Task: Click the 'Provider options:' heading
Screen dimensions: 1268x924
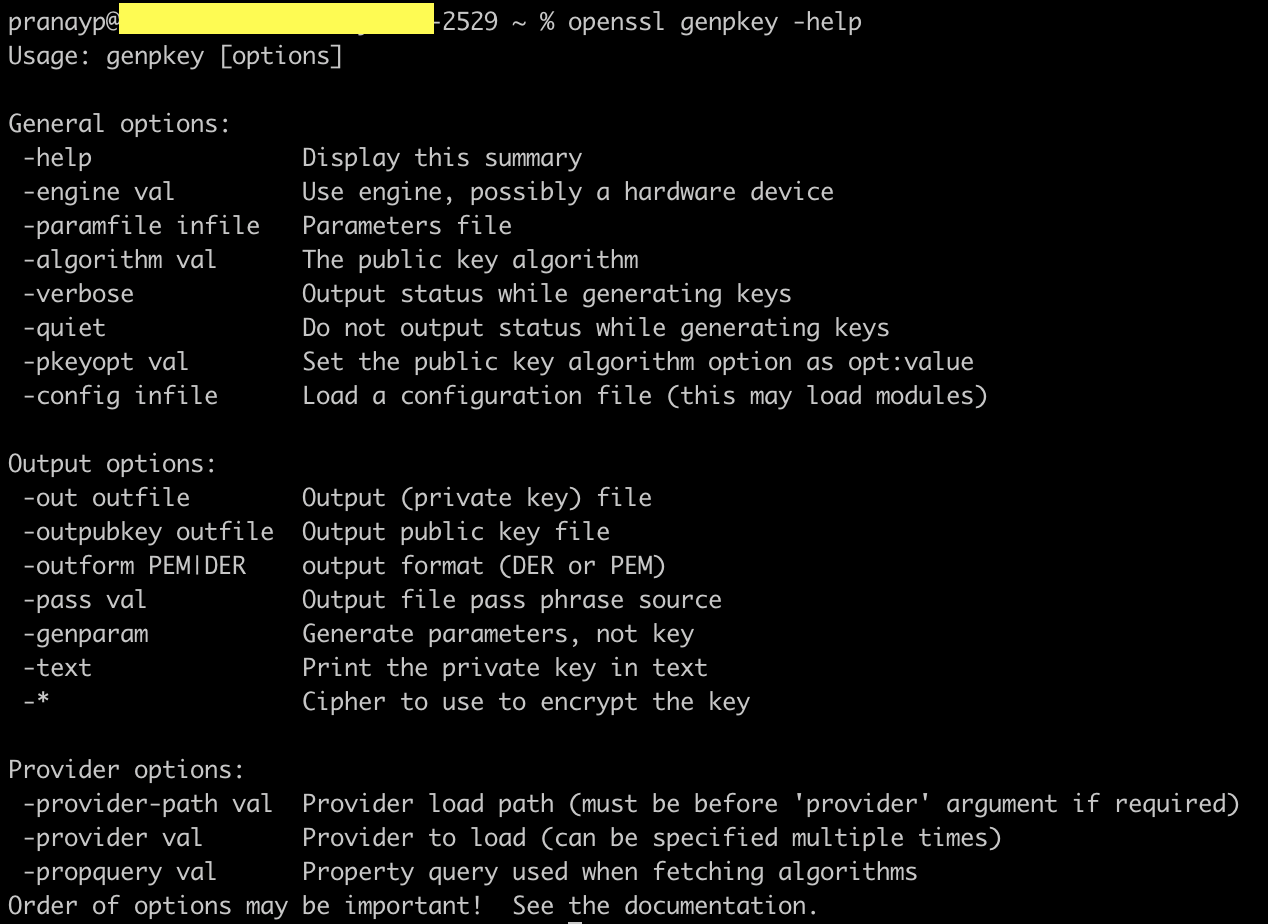Action: pos(126,770)
